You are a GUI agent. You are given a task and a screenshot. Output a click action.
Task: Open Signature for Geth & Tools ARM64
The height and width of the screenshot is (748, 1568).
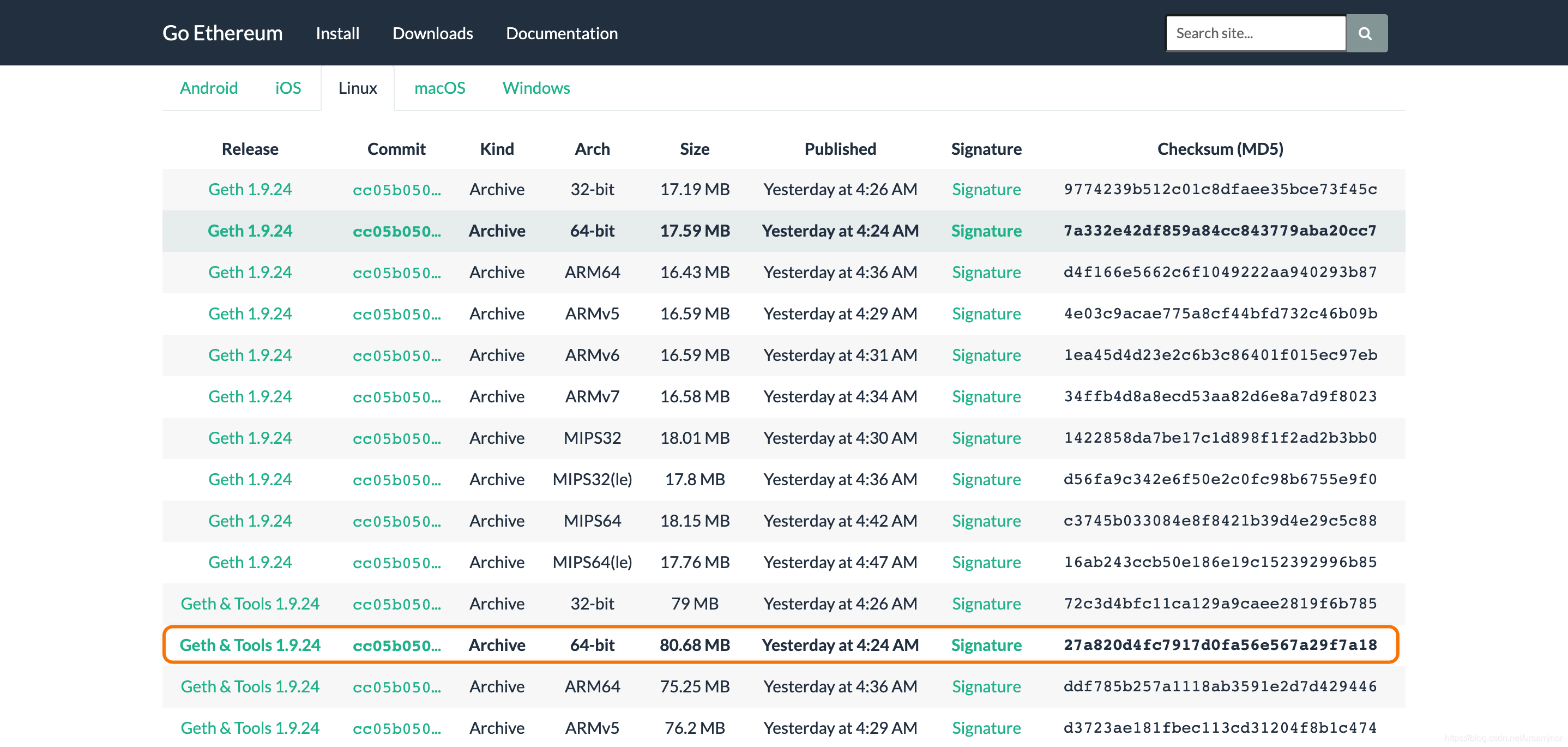[x=986, y=686]
